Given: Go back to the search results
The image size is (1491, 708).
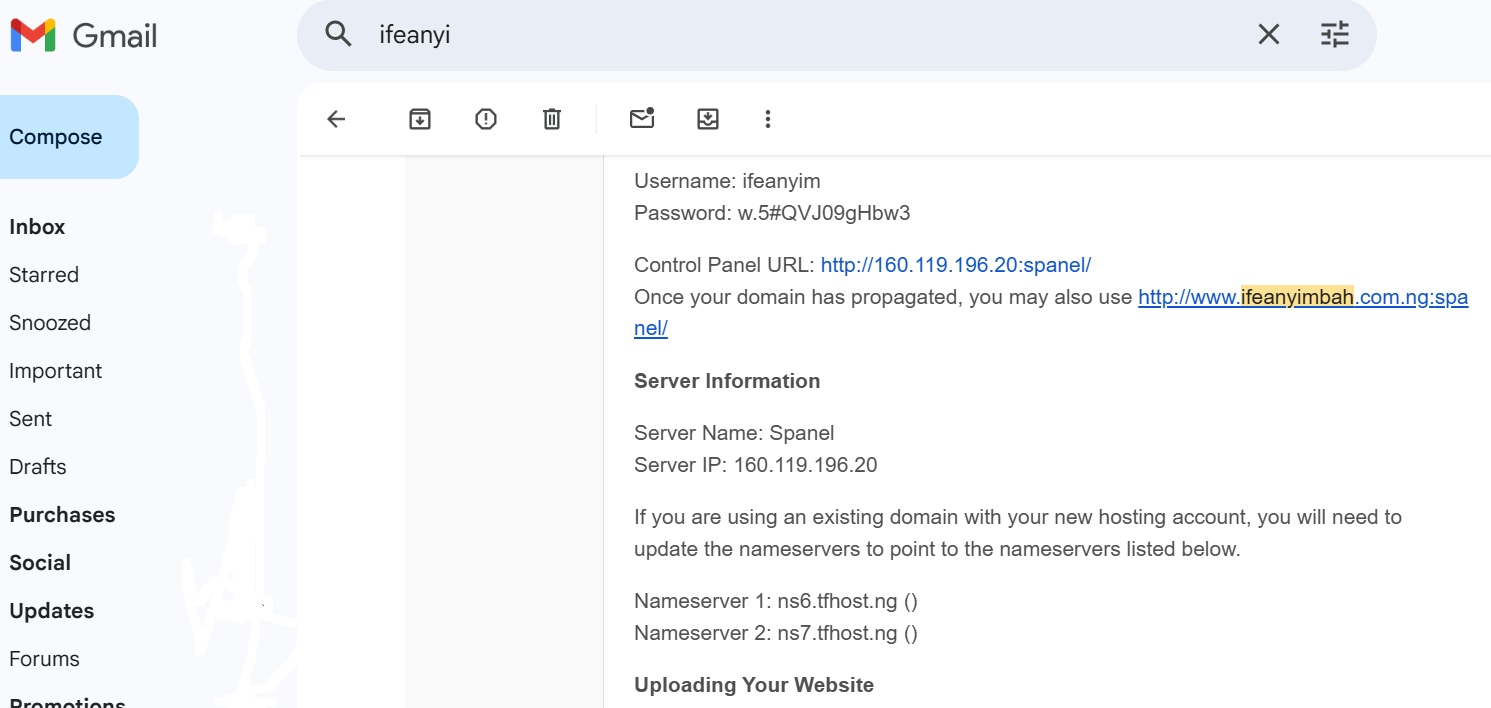Looking at the screenshot, I should point(336,119).
